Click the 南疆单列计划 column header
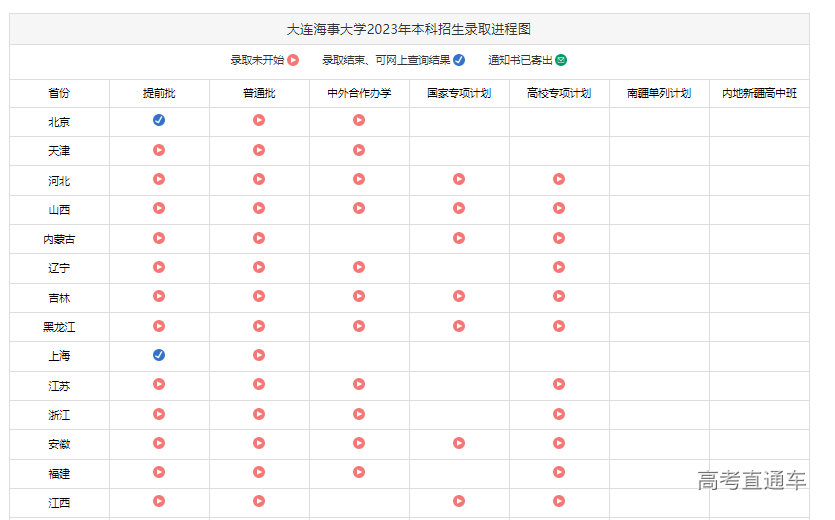 click(x=659, y=93)
